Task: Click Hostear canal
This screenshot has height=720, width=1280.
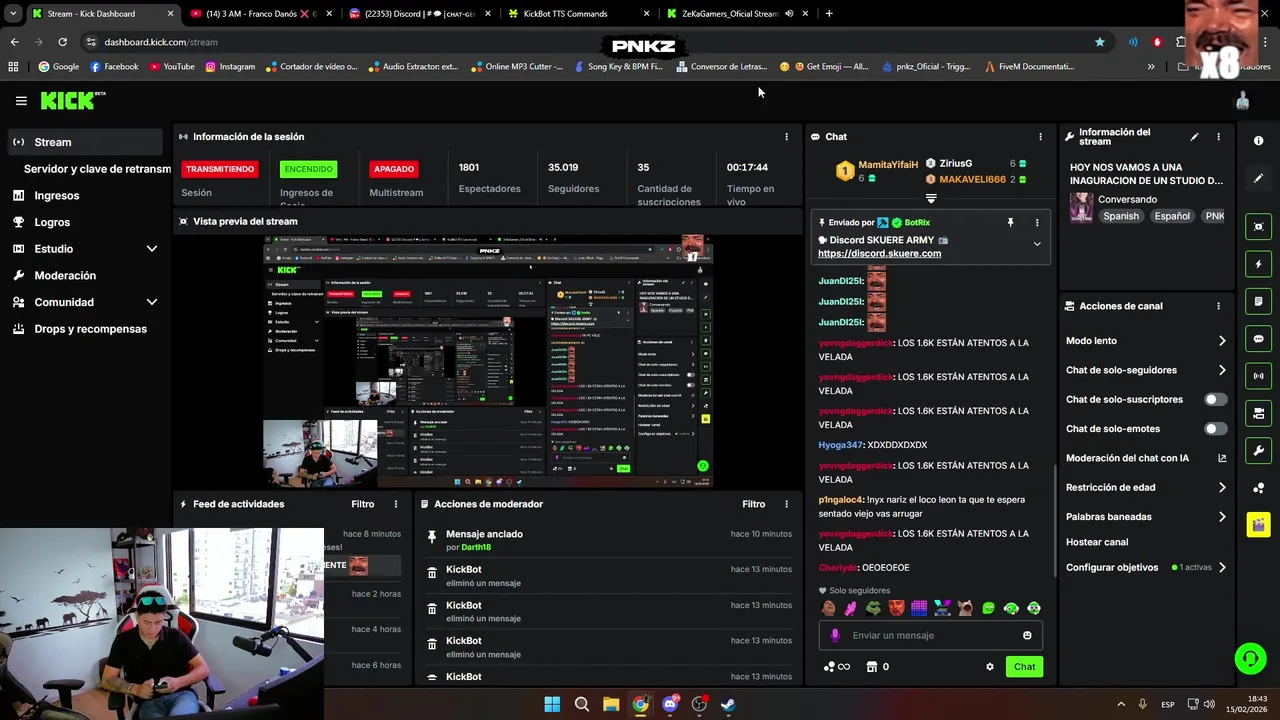Action: [1097, 542]
